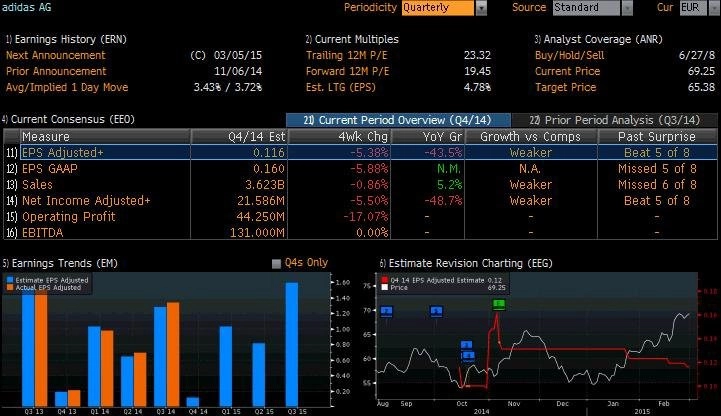The image size is (721, 416).
Task: Open Earnings History (ERN) section
Action: tap(66, 39)
